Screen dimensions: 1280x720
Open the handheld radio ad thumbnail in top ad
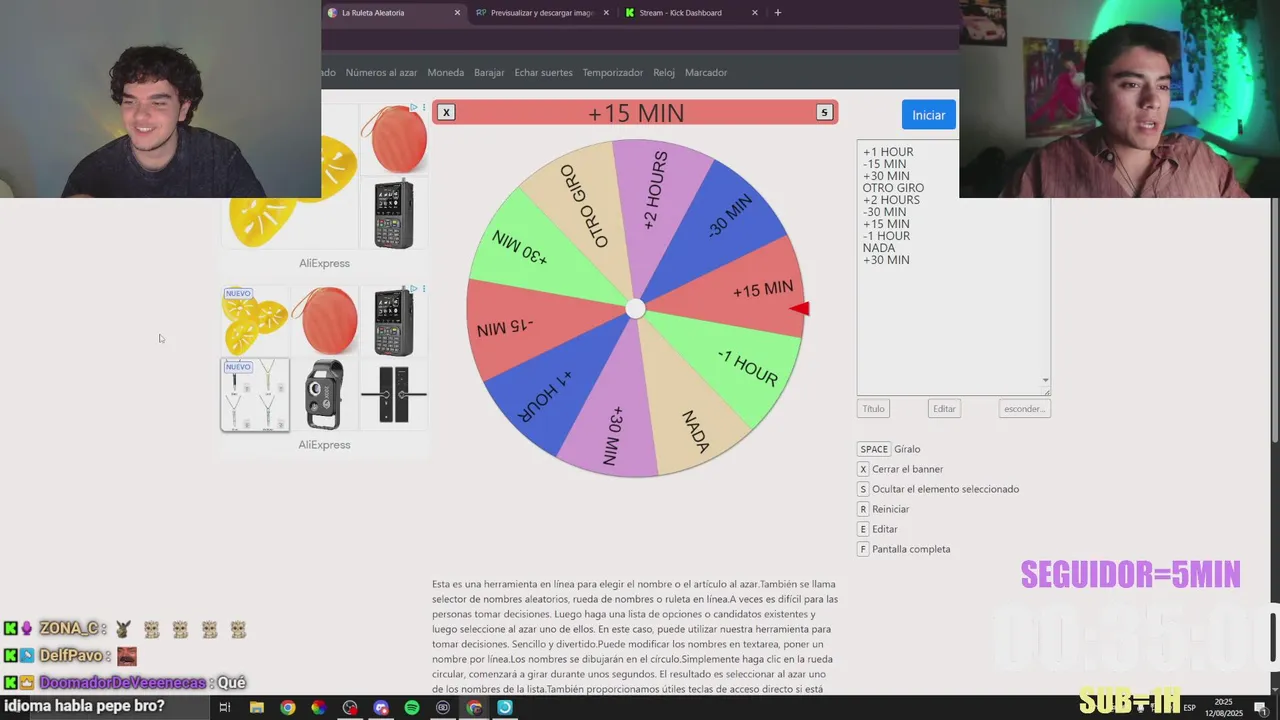tap(393, 213)
